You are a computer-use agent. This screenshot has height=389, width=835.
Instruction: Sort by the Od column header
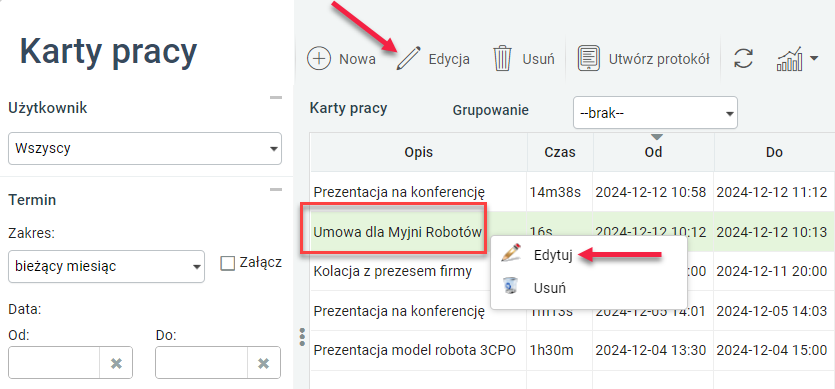tap(653, 152)
